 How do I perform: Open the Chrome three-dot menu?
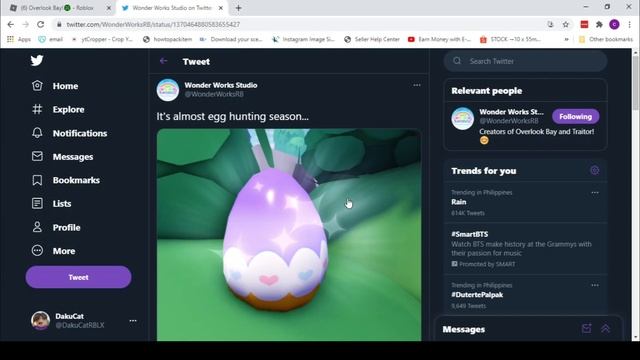(629, 24)
